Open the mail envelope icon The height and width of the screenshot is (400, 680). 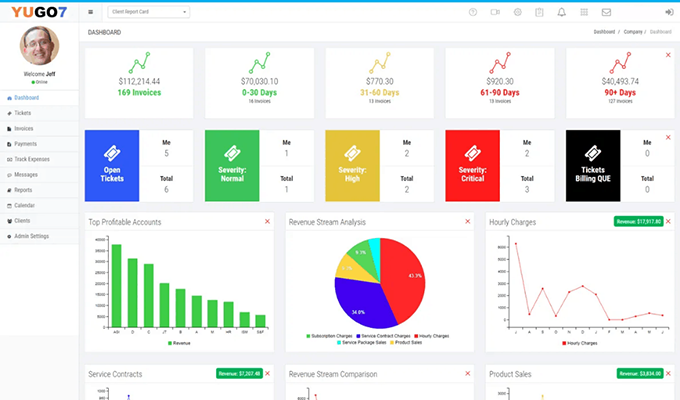point(606,12)
